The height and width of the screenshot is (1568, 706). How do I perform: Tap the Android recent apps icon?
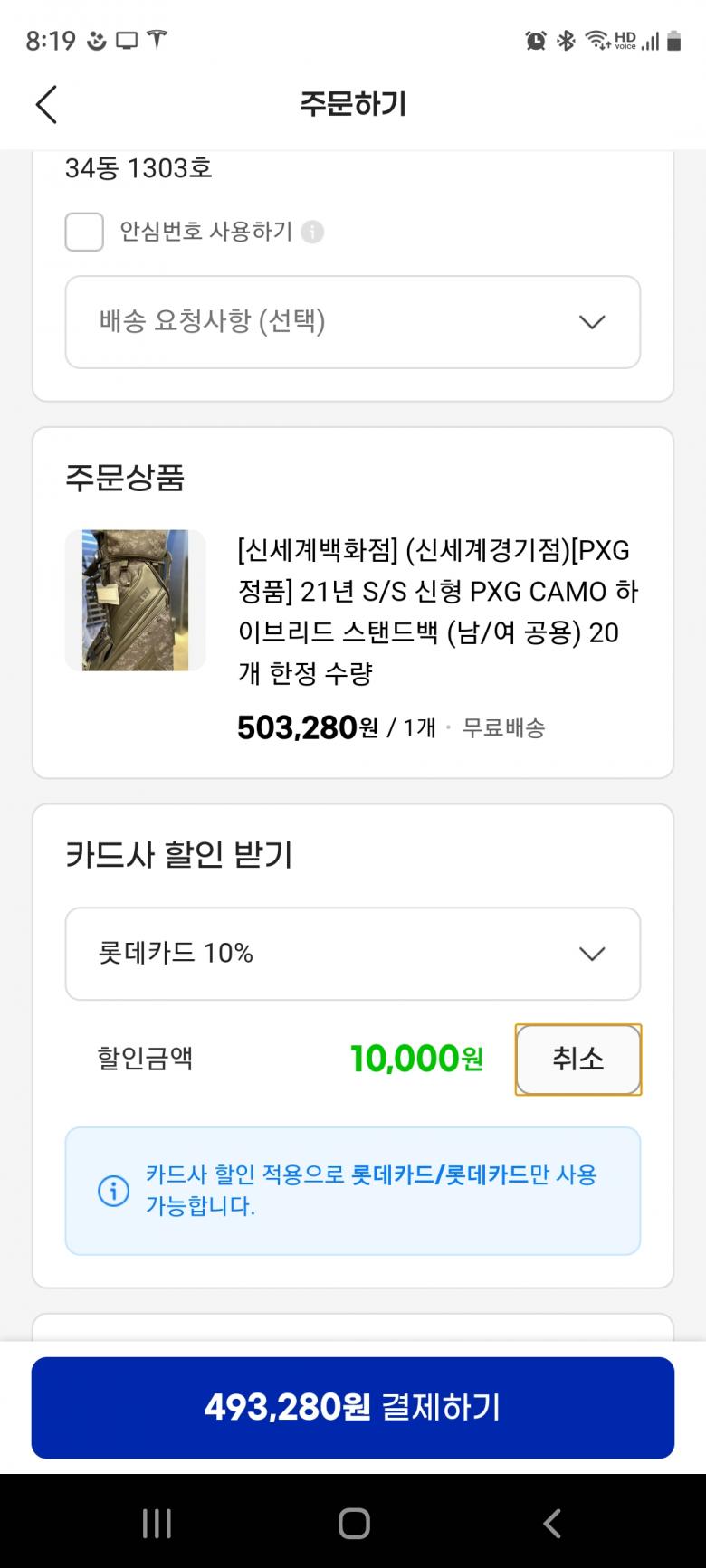pyautogui.click(x=157, y=1524)
